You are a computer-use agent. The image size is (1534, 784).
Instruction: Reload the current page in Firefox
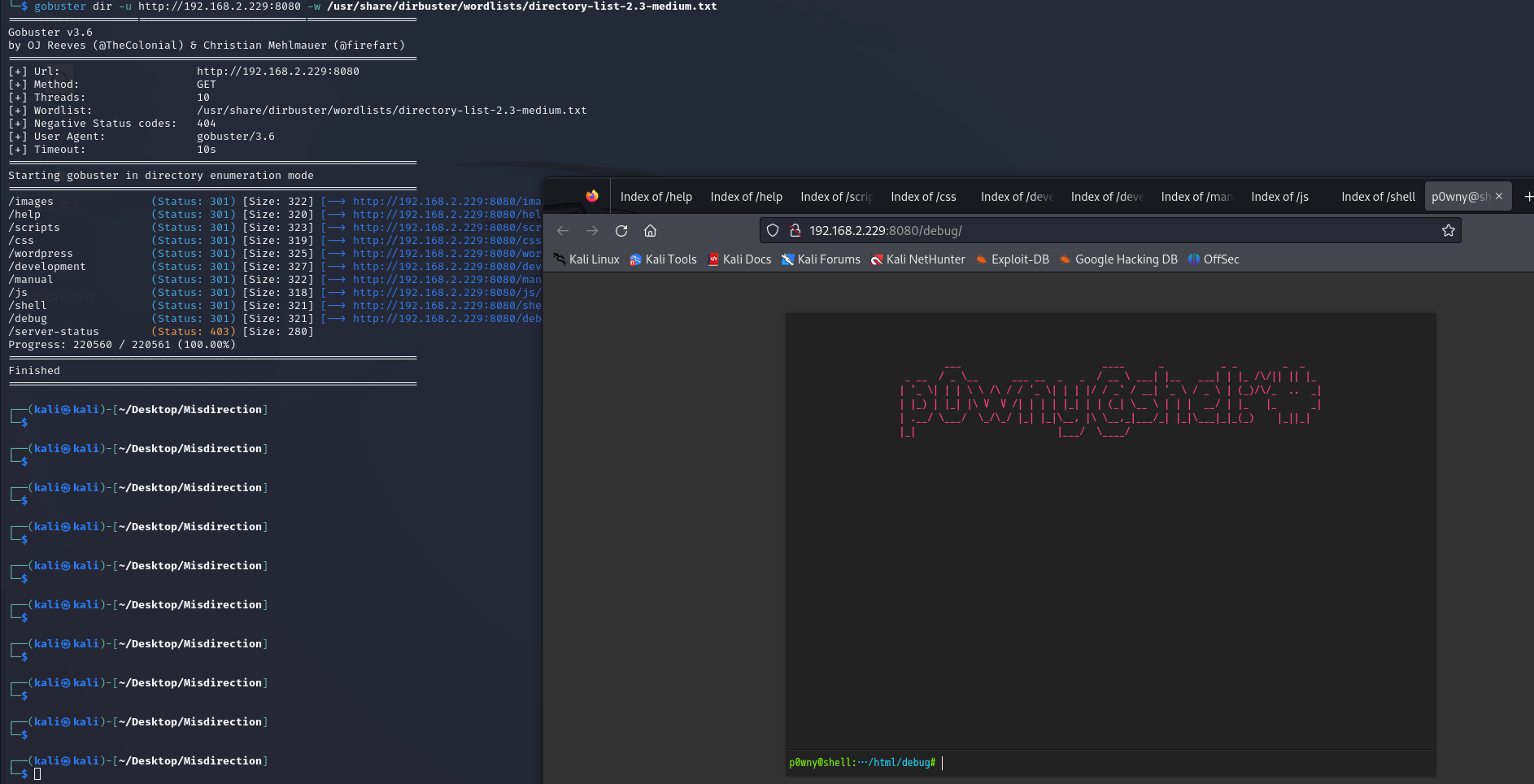tap(621, 231)
